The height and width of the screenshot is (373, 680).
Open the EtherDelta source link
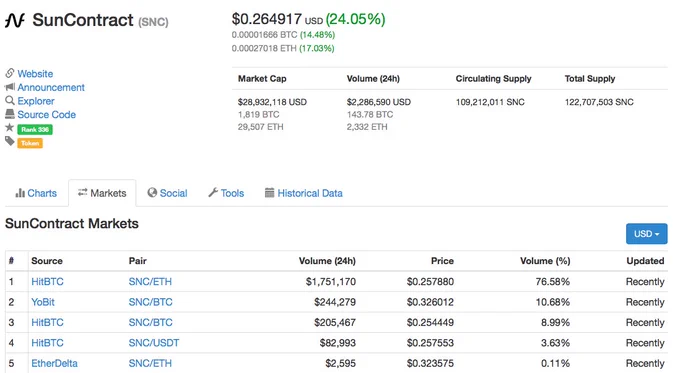[x=54, y=363]
